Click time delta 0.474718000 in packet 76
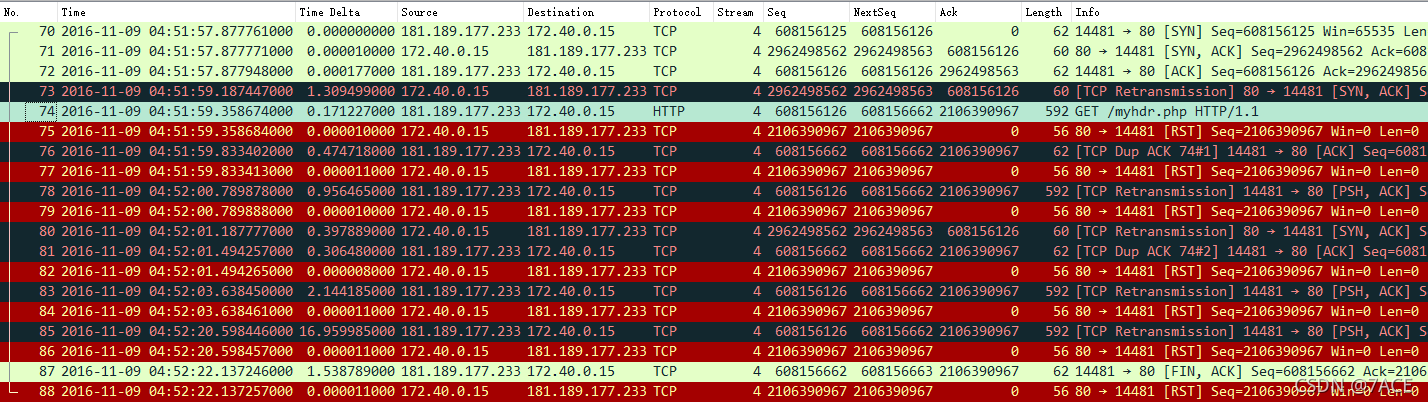Image resolution: width=1428 pixels, height=404 pixels. [x=350, y=151]
